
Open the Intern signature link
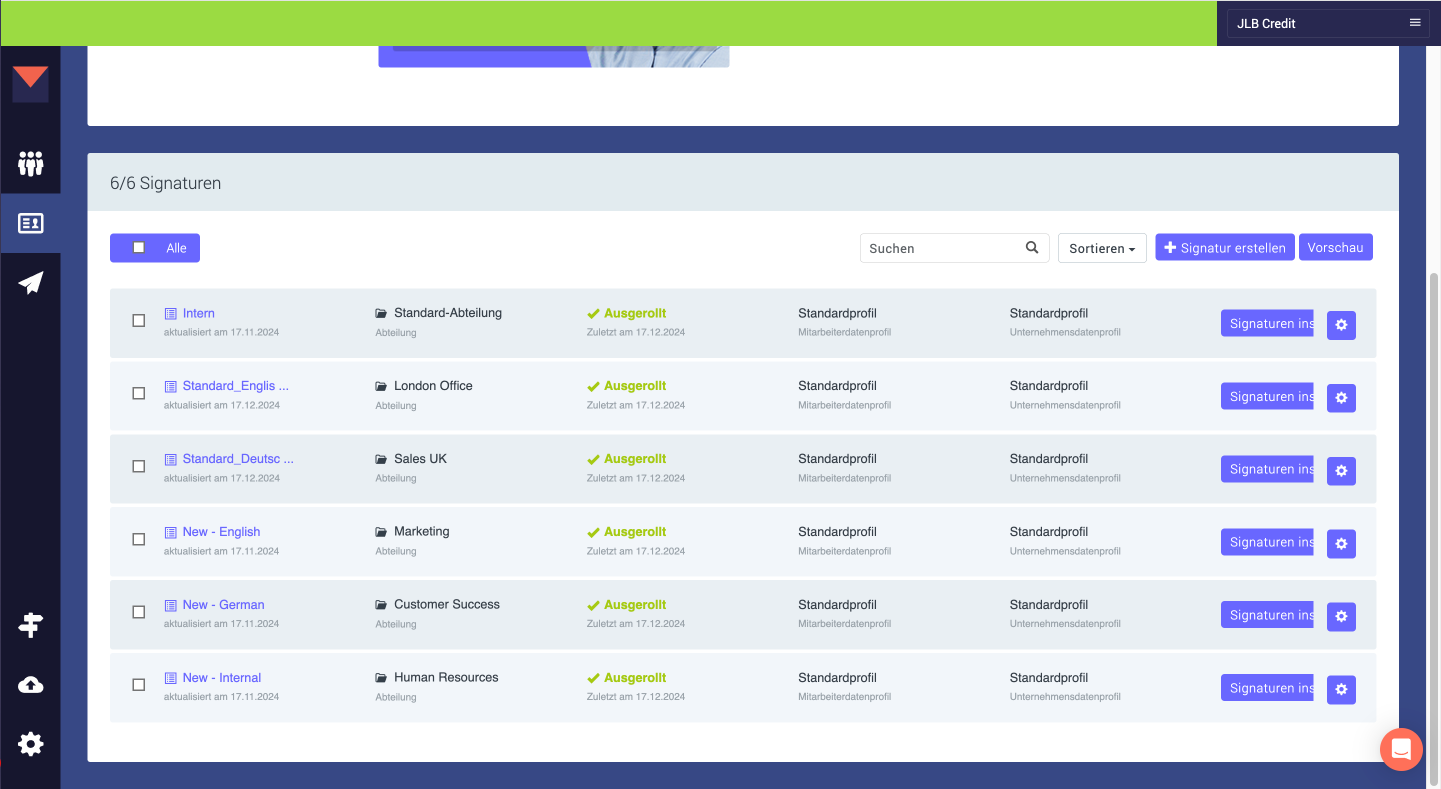tap(199, 313)
